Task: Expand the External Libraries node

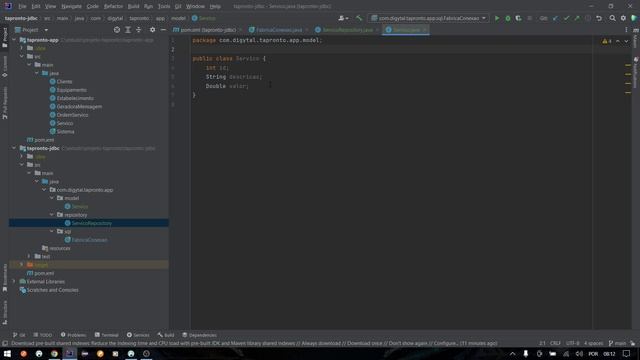Action: (x=14, y=282)
